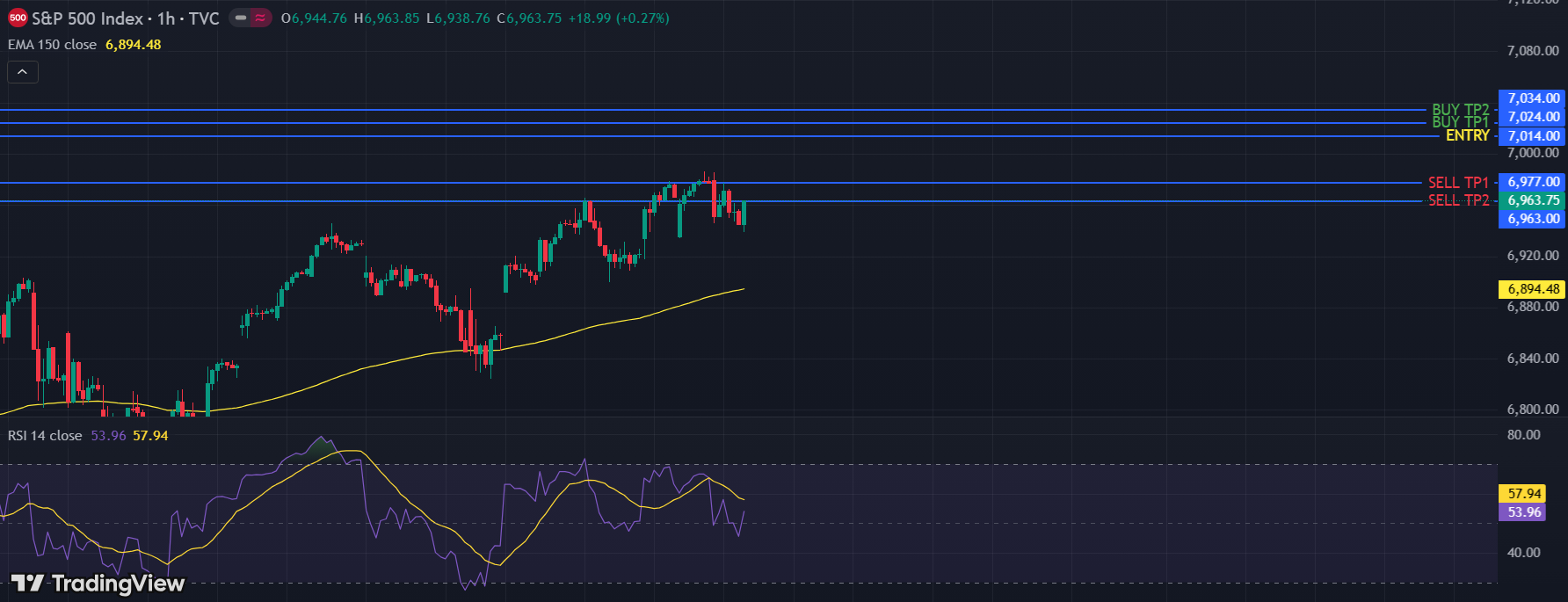Click the purple 53.96 RSI value tag
Screen dimensions: 1568x602
(x=1524, y=512)
